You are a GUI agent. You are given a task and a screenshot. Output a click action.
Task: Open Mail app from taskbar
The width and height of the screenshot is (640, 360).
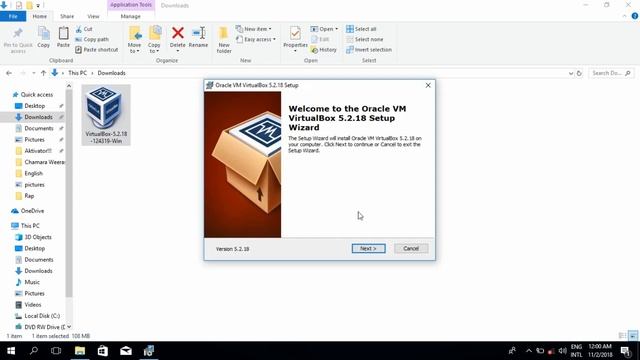click(x=126, y=351)
